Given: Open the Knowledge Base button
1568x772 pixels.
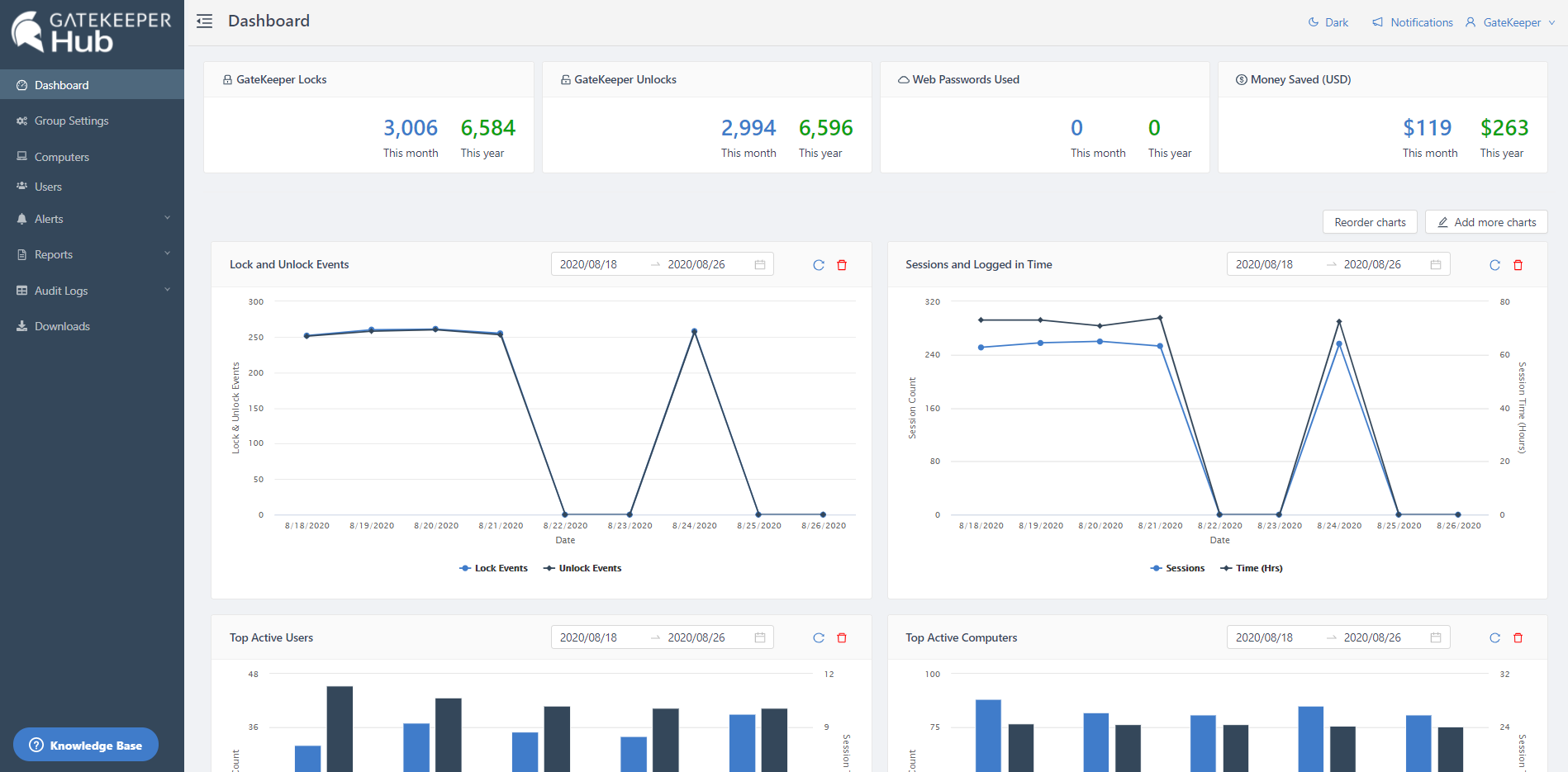Looking at the screenshot, I should tap(86, 745).
